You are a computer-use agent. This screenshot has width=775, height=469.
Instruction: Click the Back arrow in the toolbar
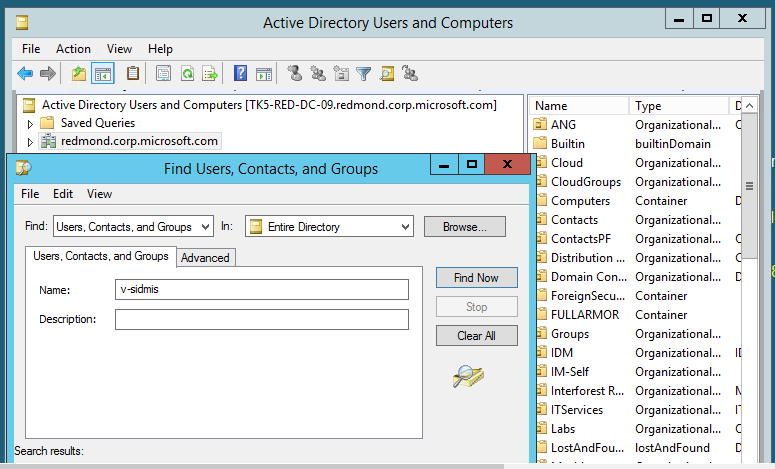coord(25,74)
